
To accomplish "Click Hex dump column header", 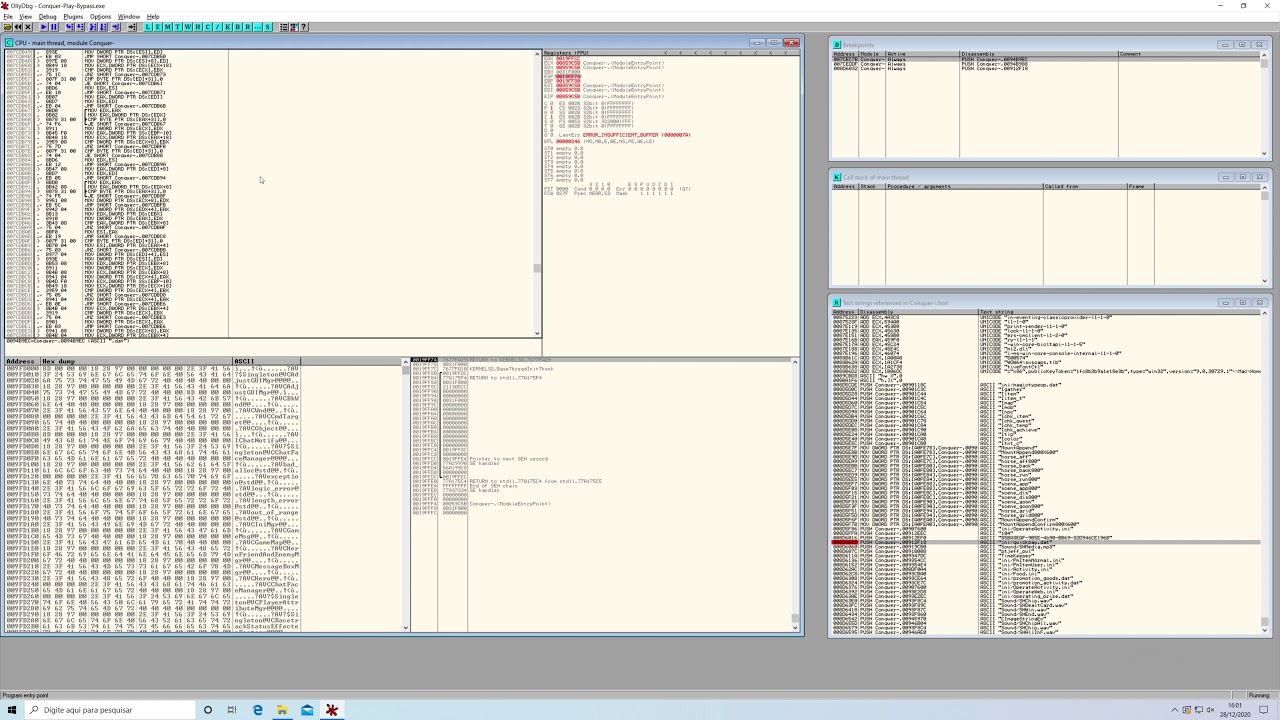I will pos(135,361).
